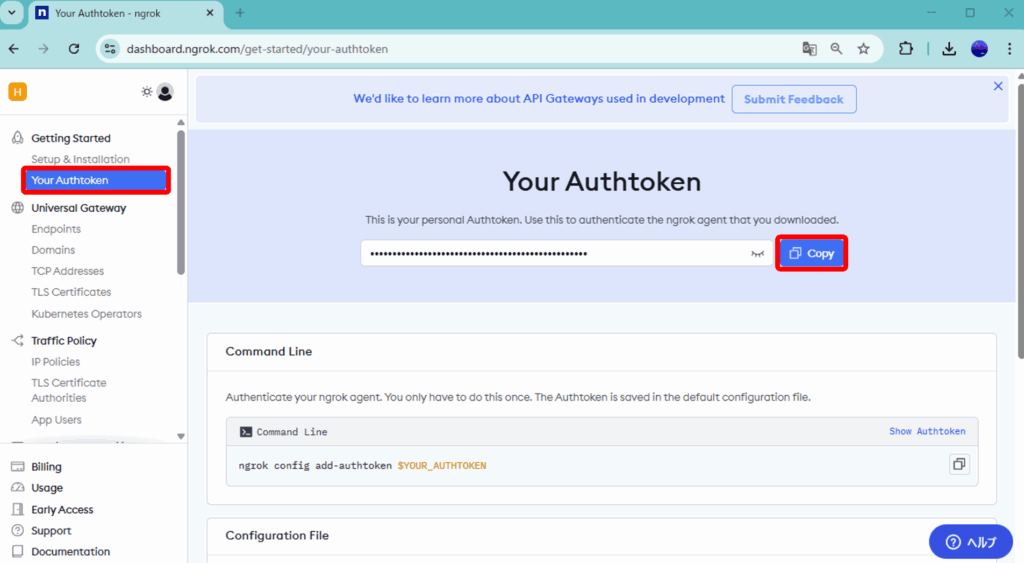Open Billing from the sidebar

[46, 467]
